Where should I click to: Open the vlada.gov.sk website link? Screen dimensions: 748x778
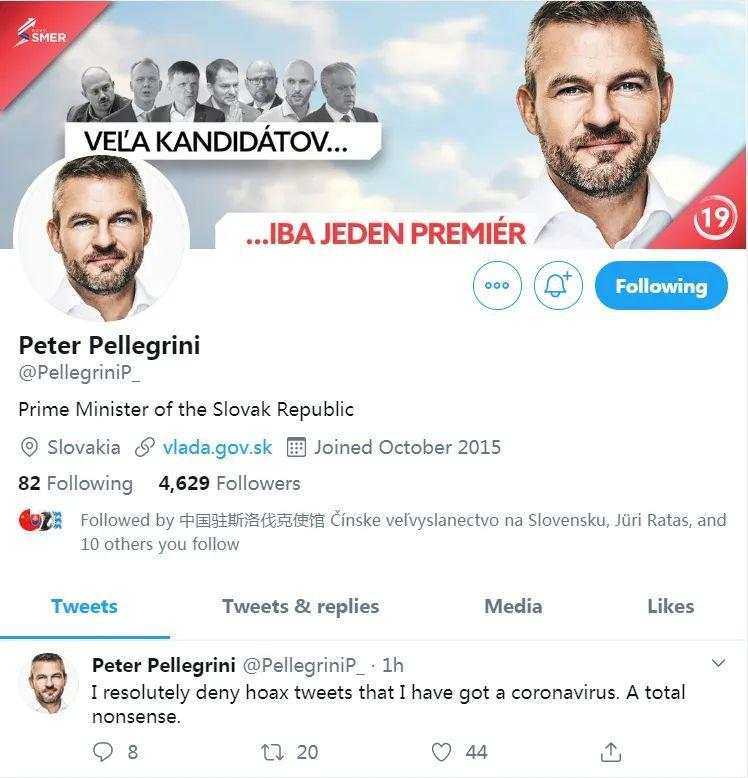[x=217, y=448]
